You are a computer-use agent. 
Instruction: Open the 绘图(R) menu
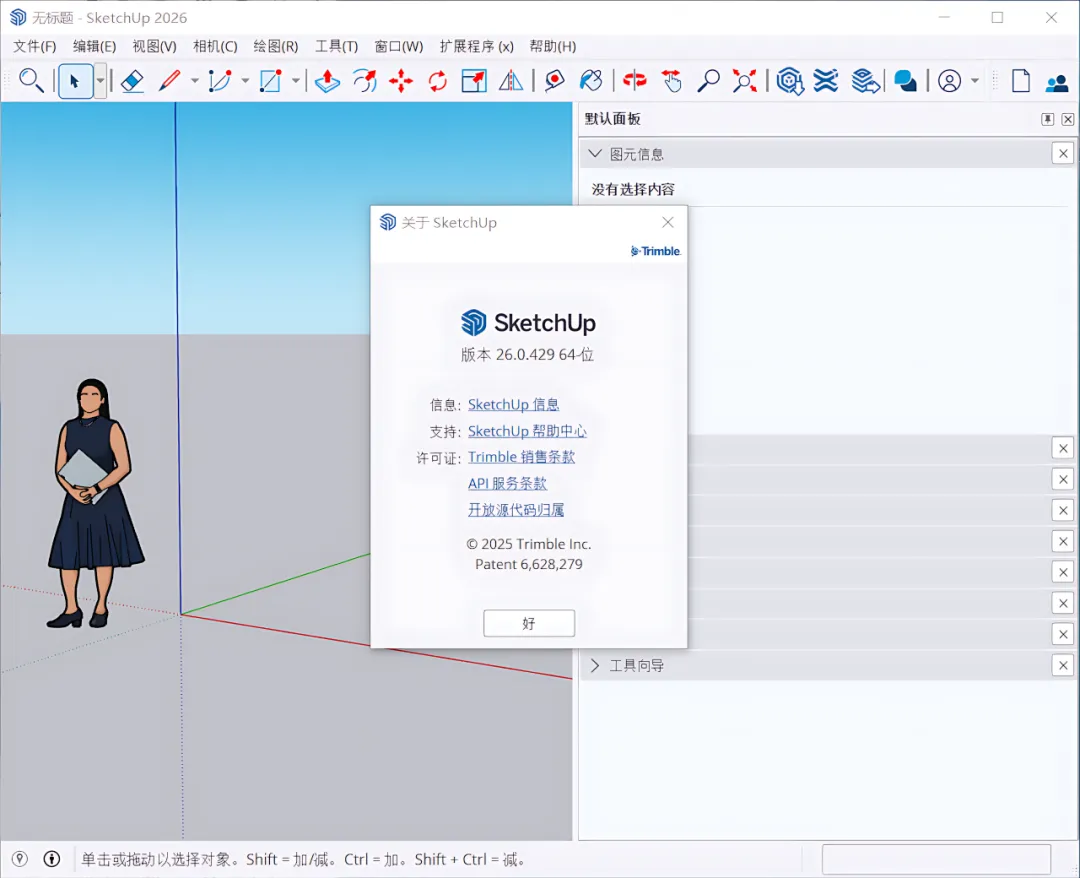tap(276, 46)
